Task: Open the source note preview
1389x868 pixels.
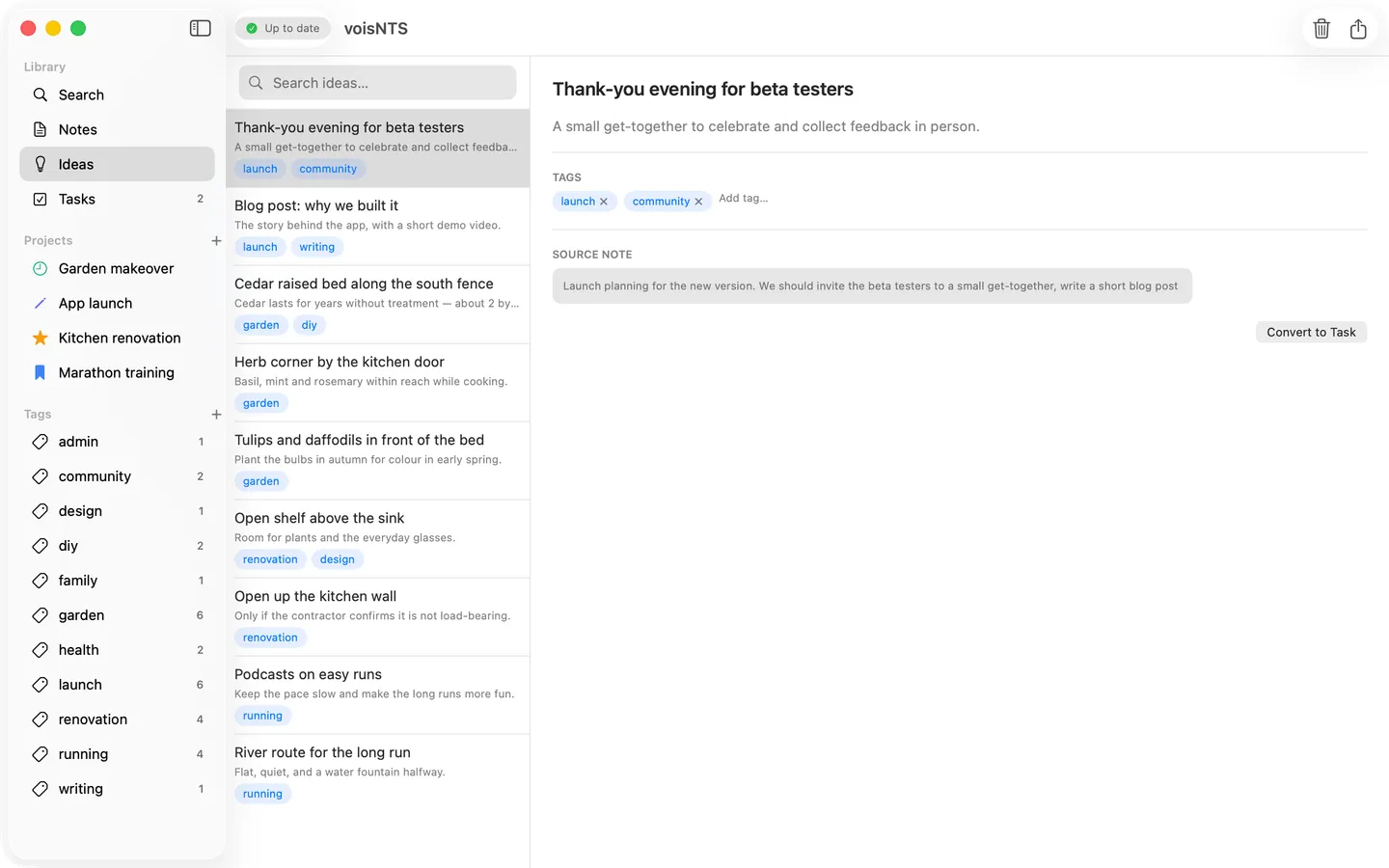Action: (872, 286)
